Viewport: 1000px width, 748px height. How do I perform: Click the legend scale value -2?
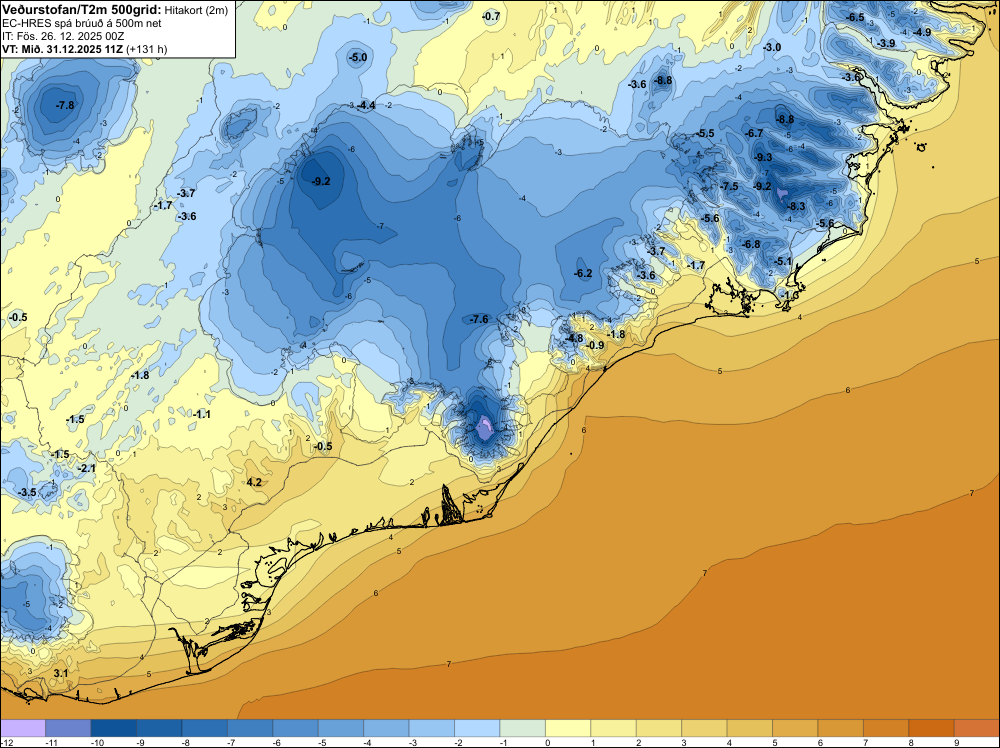pos(457,742)
